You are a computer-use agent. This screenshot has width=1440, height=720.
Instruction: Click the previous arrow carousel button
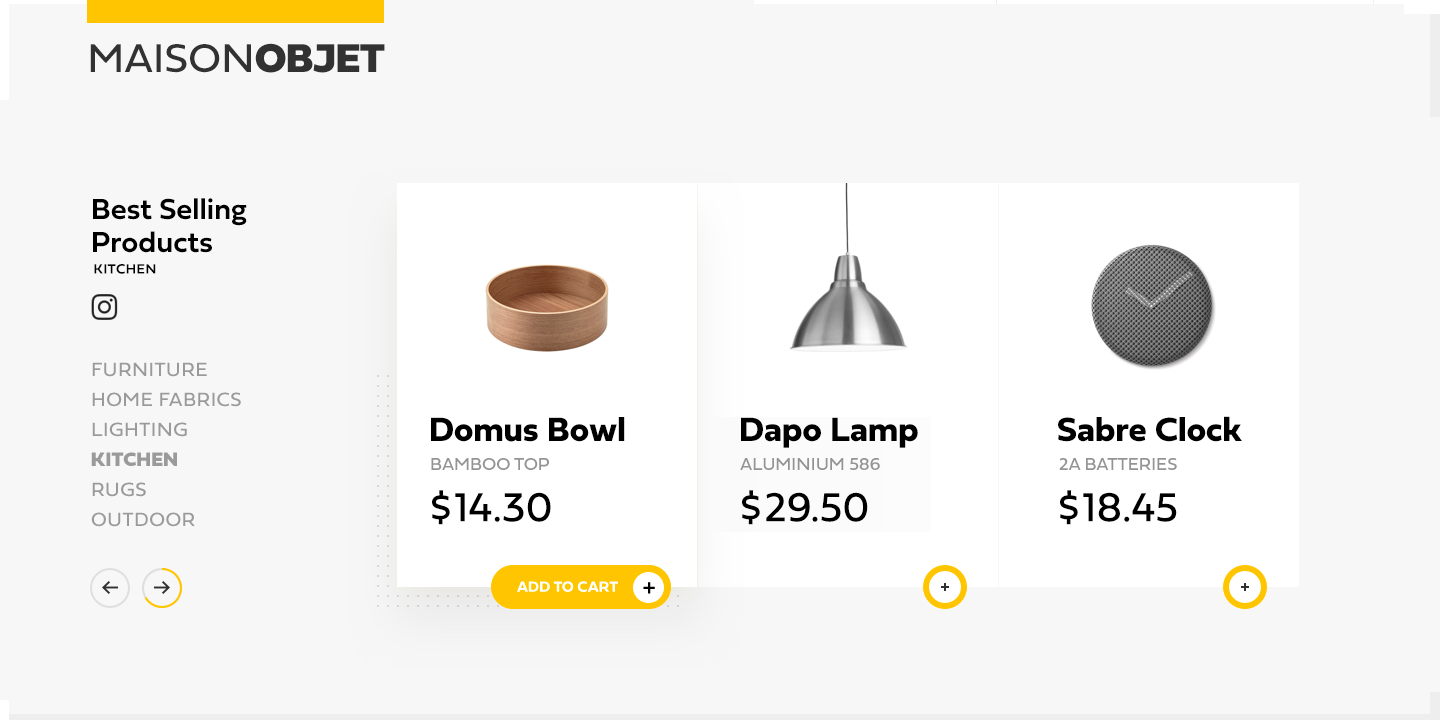tap(110, 588)
